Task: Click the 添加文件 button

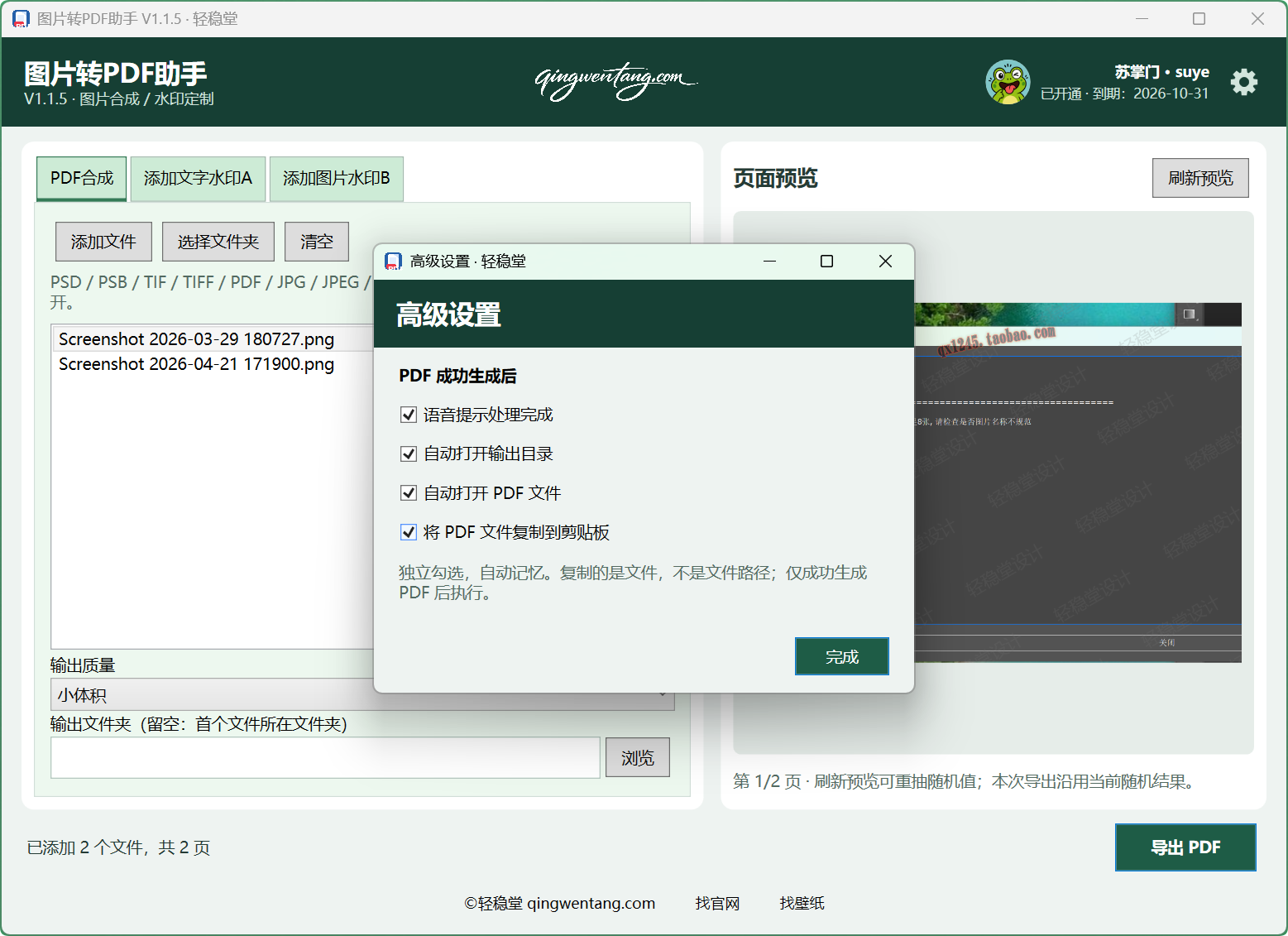Action: click(103, 242)
